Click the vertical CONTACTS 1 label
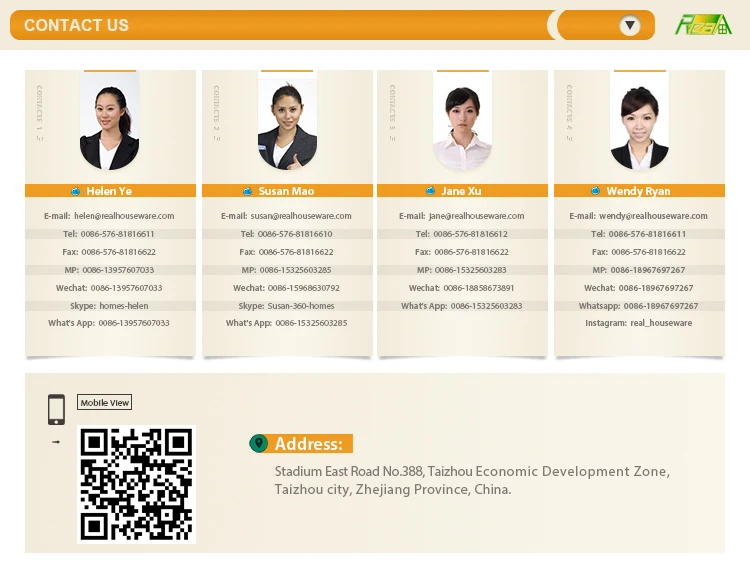This screenshot has width=750, height=583. [x=39, y=112]
